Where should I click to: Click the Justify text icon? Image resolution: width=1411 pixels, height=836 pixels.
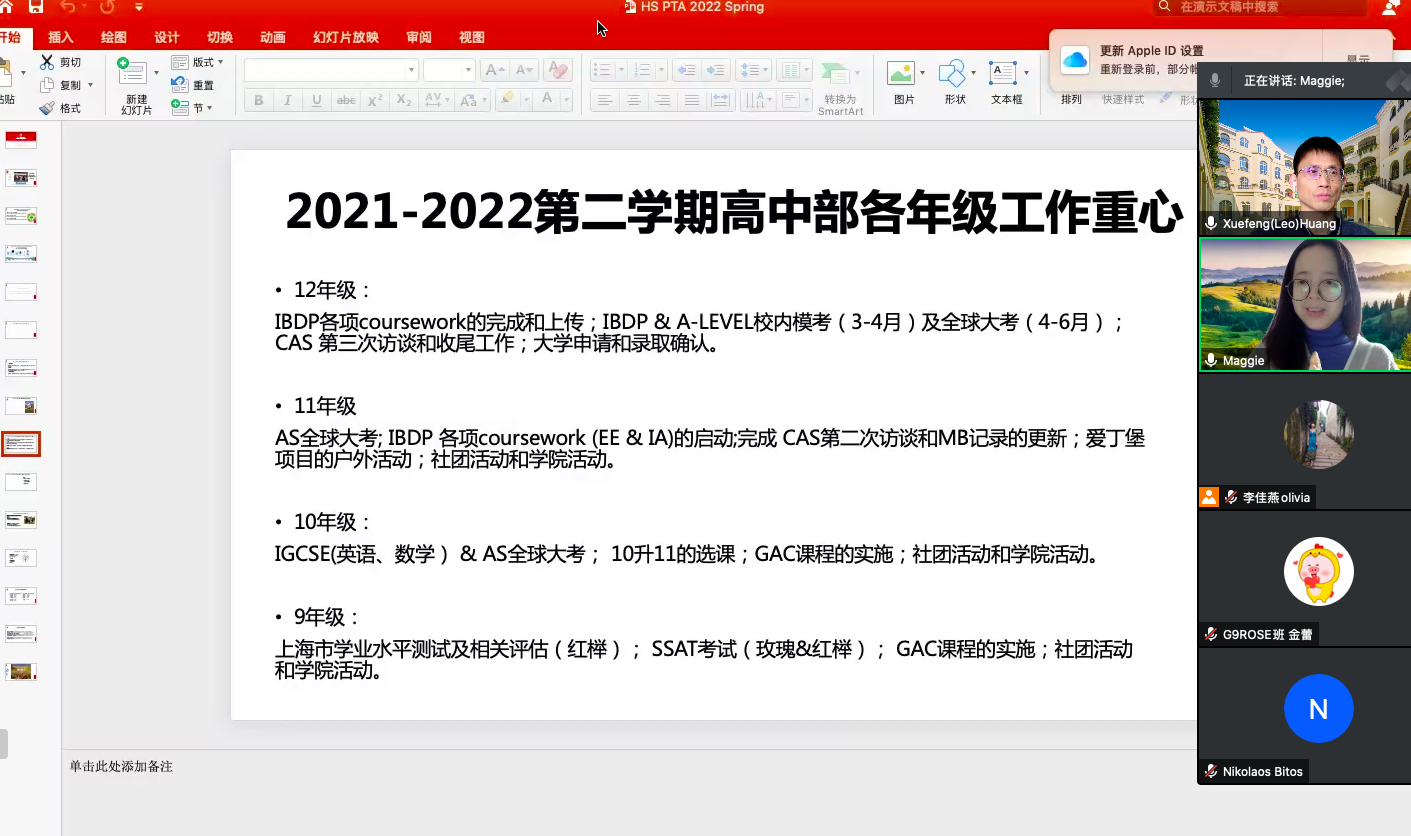691,100
